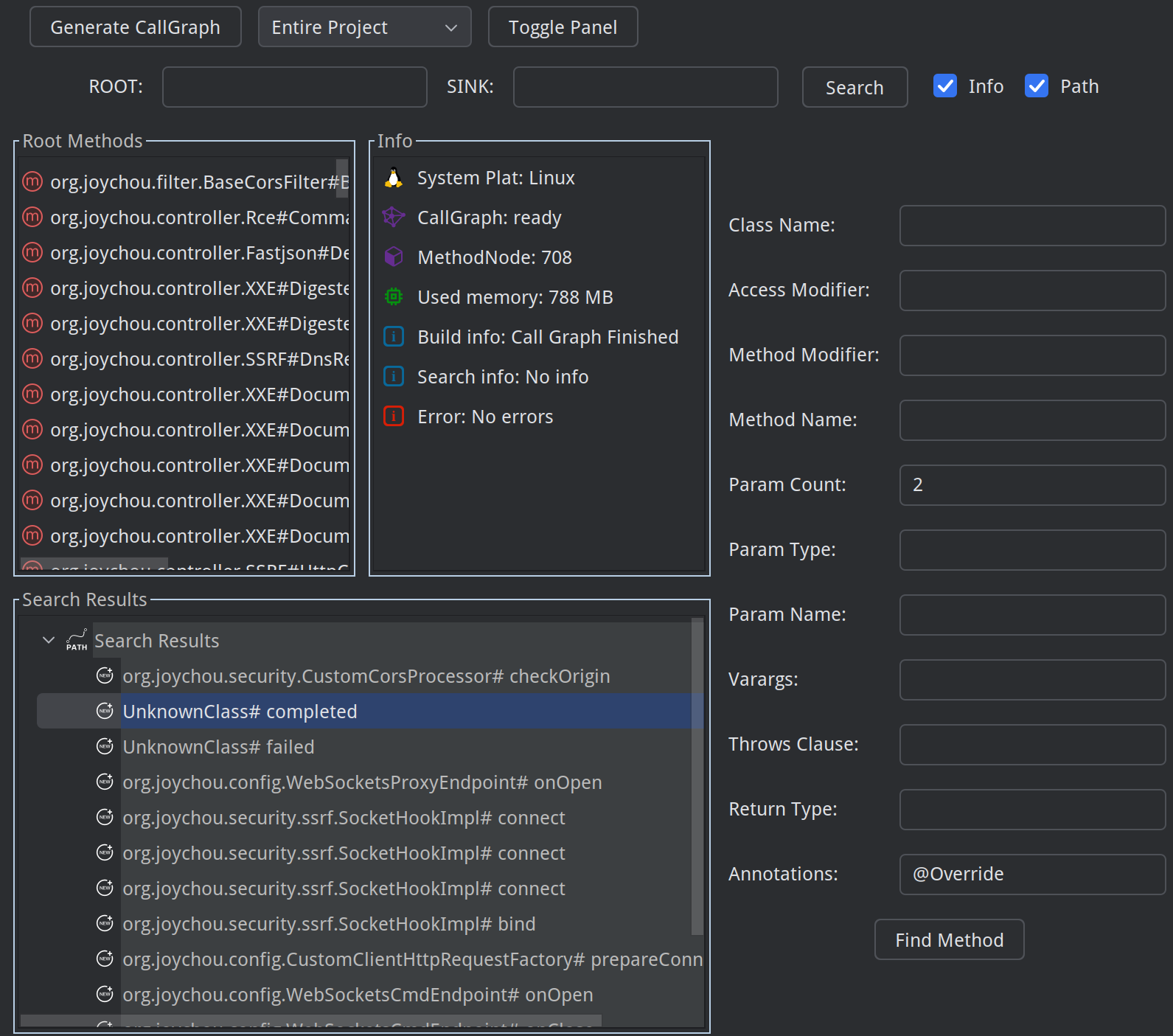The height and width of the screenshot is (1036, 1173).
Task: Click the Toggle Panel button
Action: [563, 27]
